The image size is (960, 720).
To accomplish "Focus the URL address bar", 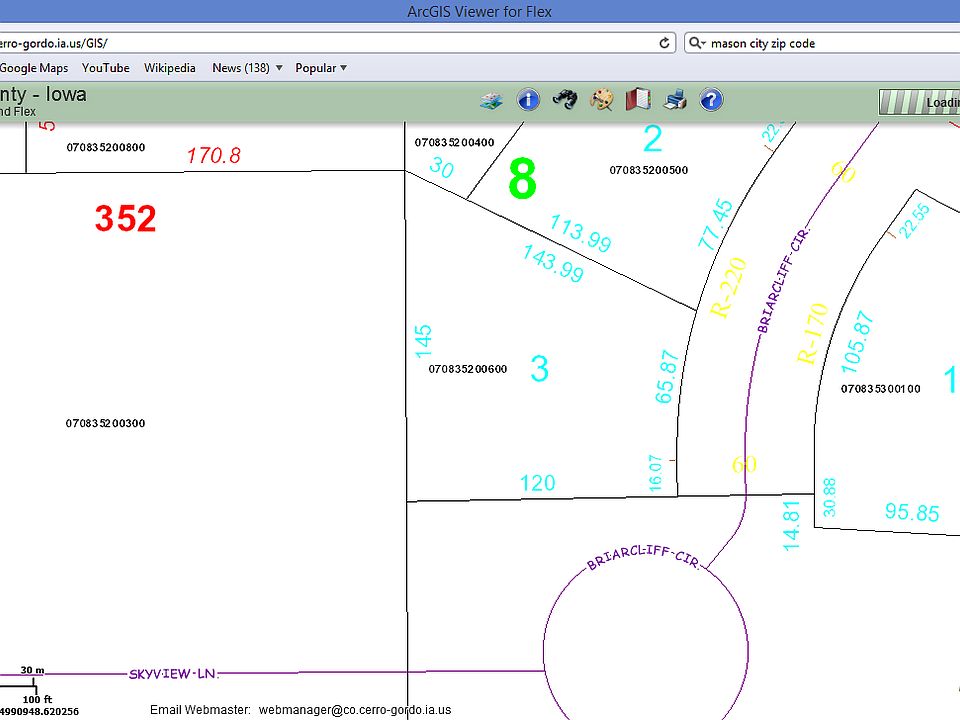I will click(337, 43).
